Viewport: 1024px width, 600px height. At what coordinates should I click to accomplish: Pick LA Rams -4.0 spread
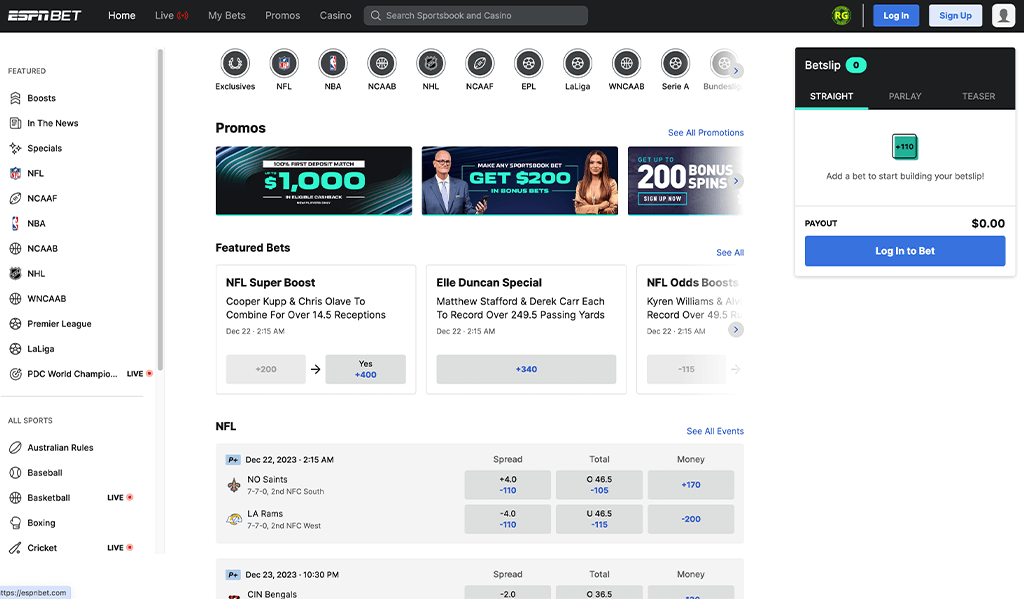(x=507, y=519)
